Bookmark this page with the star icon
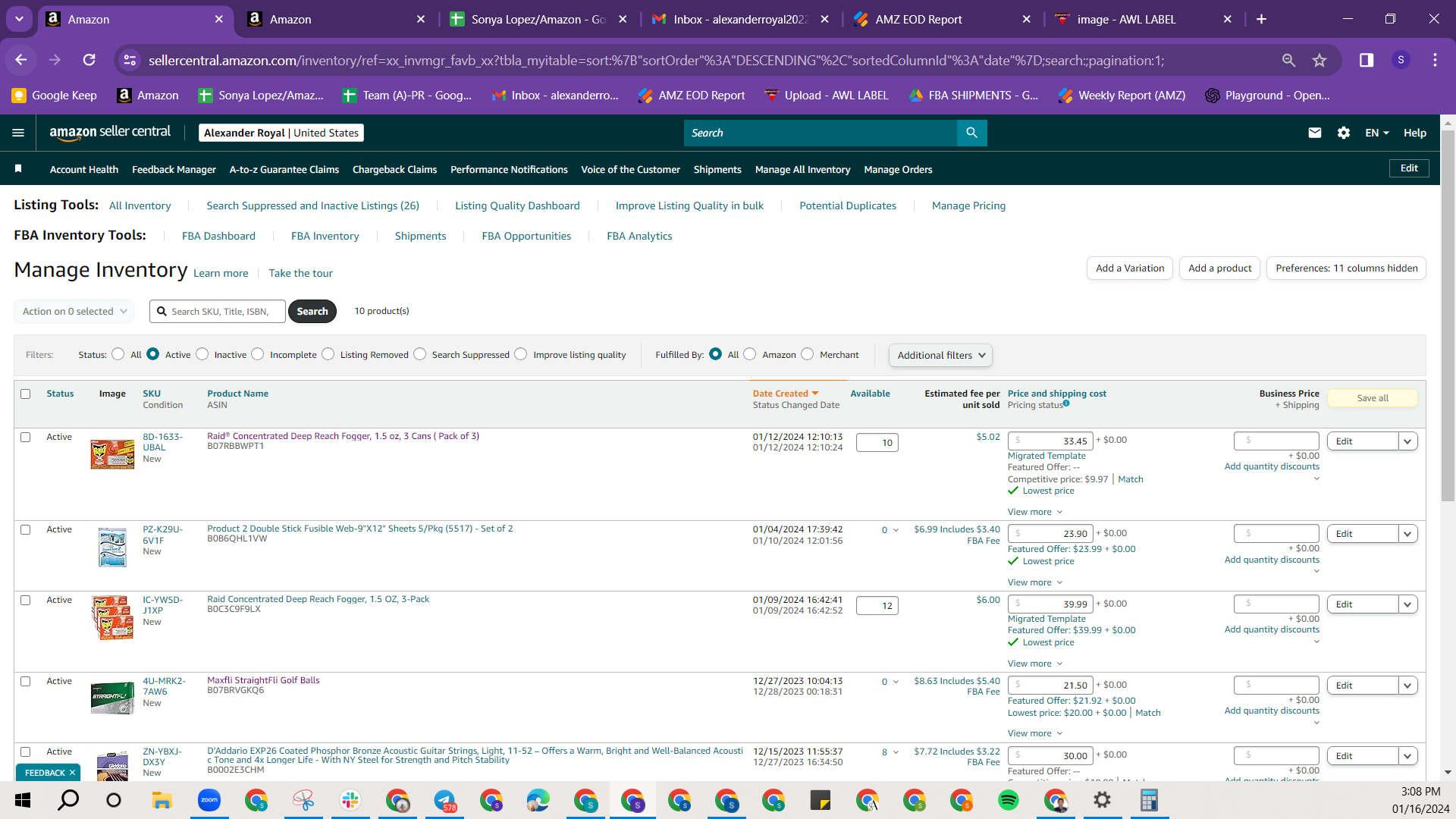This screenshot has width=1456, height=819. (1319, 60)
